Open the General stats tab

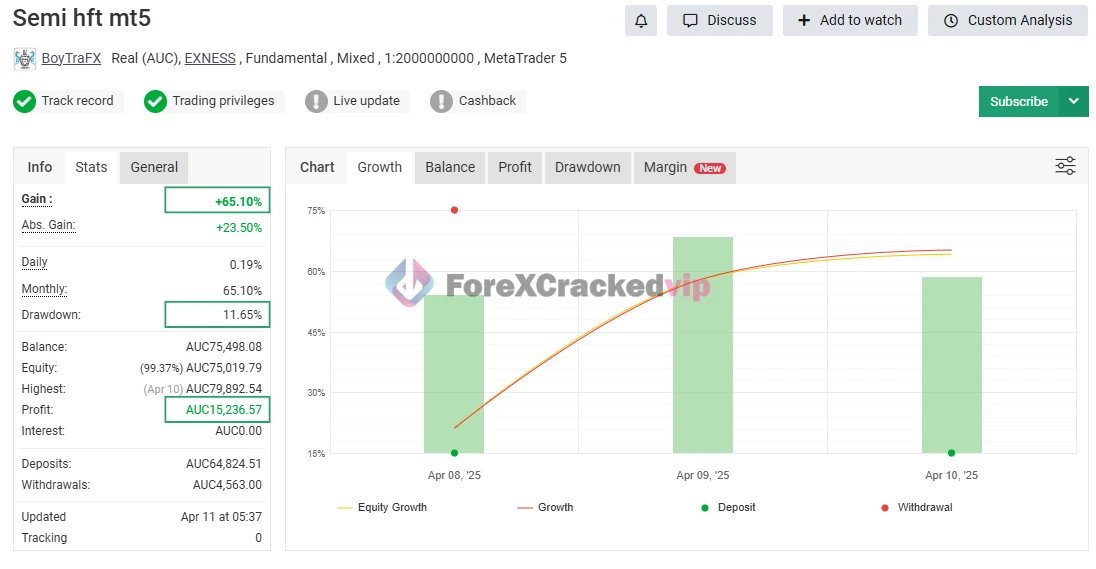[x=154, y=167]
